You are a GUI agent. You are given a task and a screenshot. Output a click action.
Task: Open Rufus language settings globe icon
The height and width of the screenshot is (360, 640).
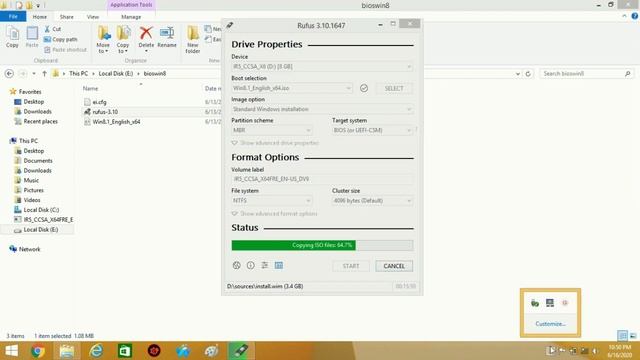tap(236, 266)
